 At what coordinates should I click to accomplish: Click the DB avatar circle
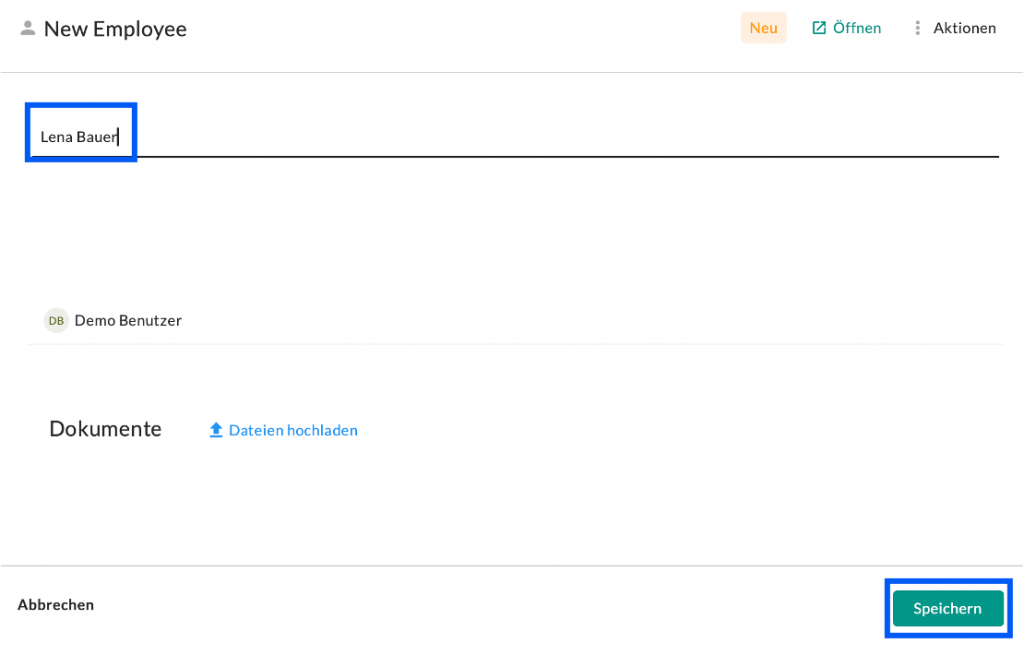(56, 321)
